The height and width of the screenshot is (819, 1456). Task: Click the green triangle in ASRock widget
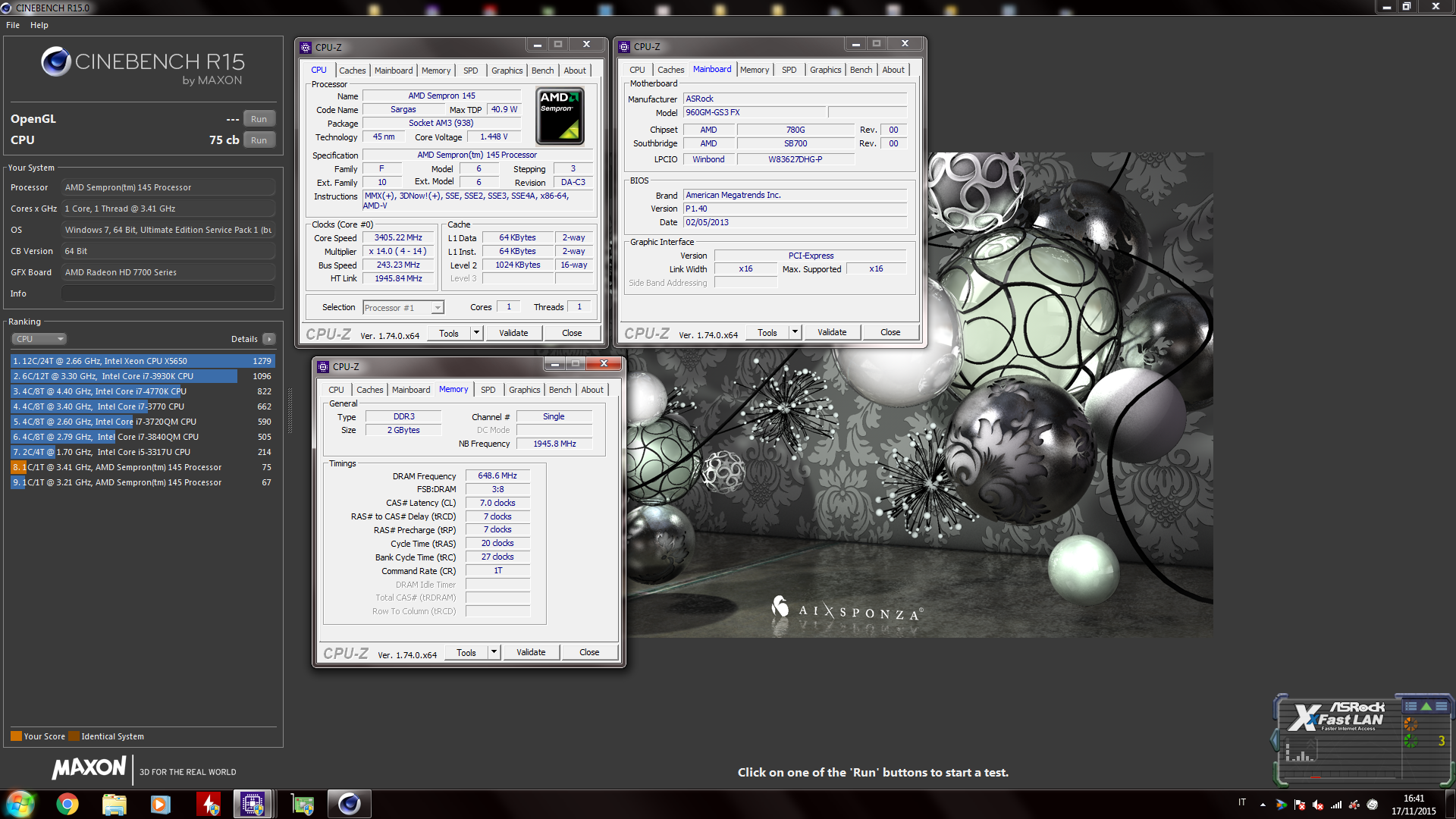pyautogui.click(x=1426, y=706)
